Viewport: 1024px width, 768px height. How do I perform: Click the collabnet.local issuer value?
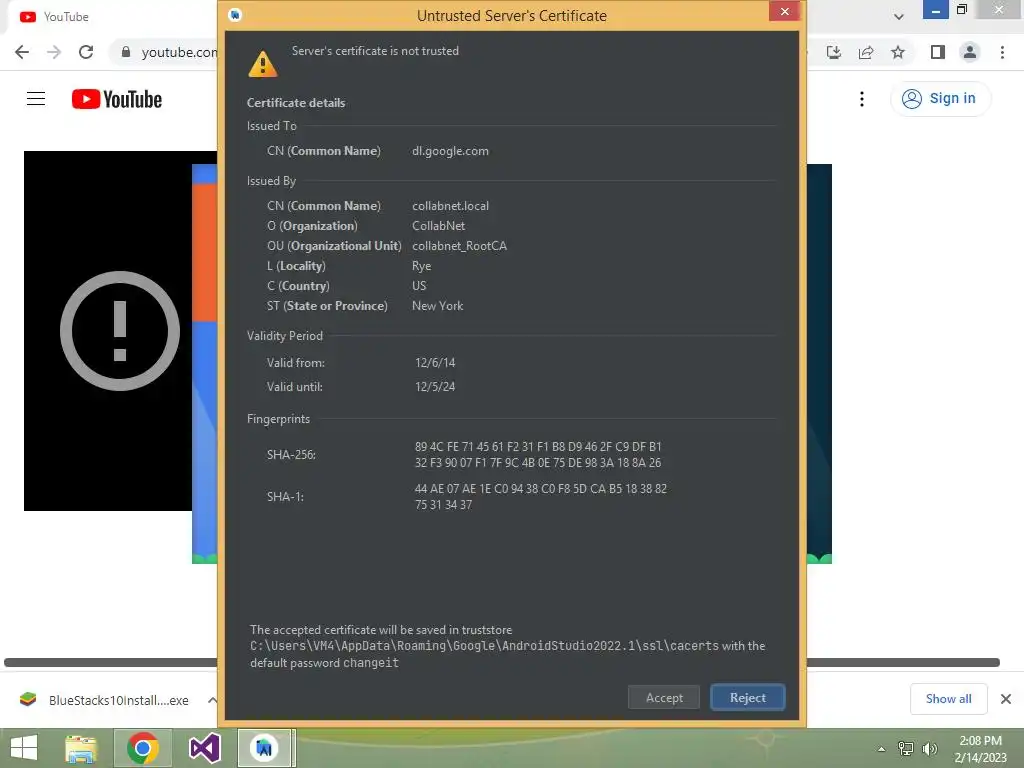pos(450,206)
